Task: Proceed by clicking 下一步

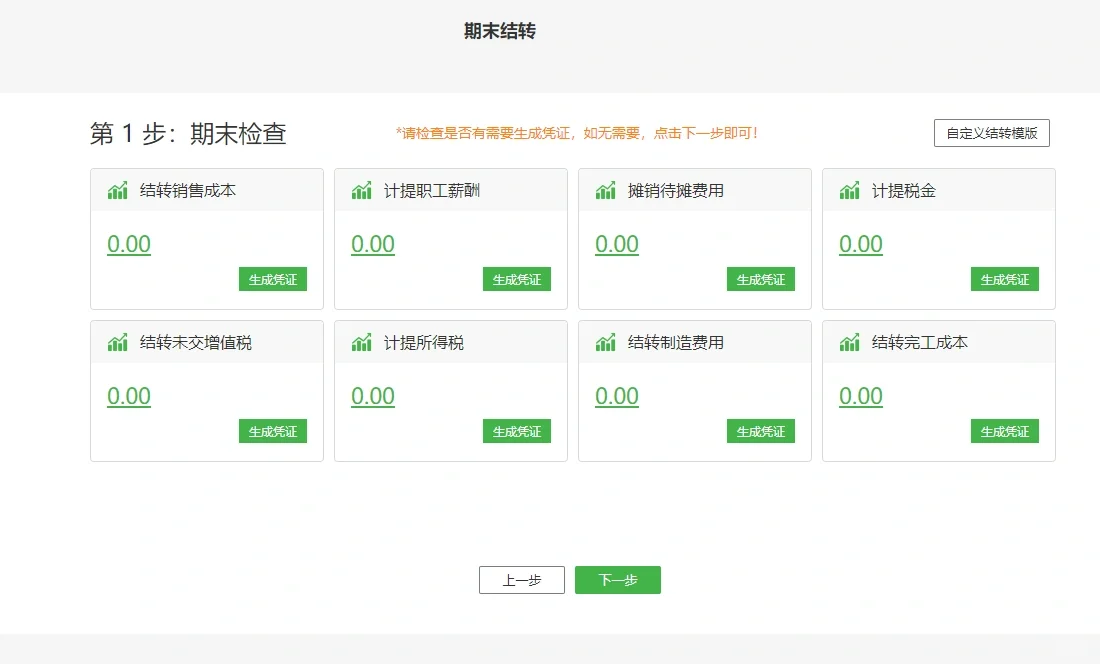Action: pyautogui.click(x=617, y=579)
